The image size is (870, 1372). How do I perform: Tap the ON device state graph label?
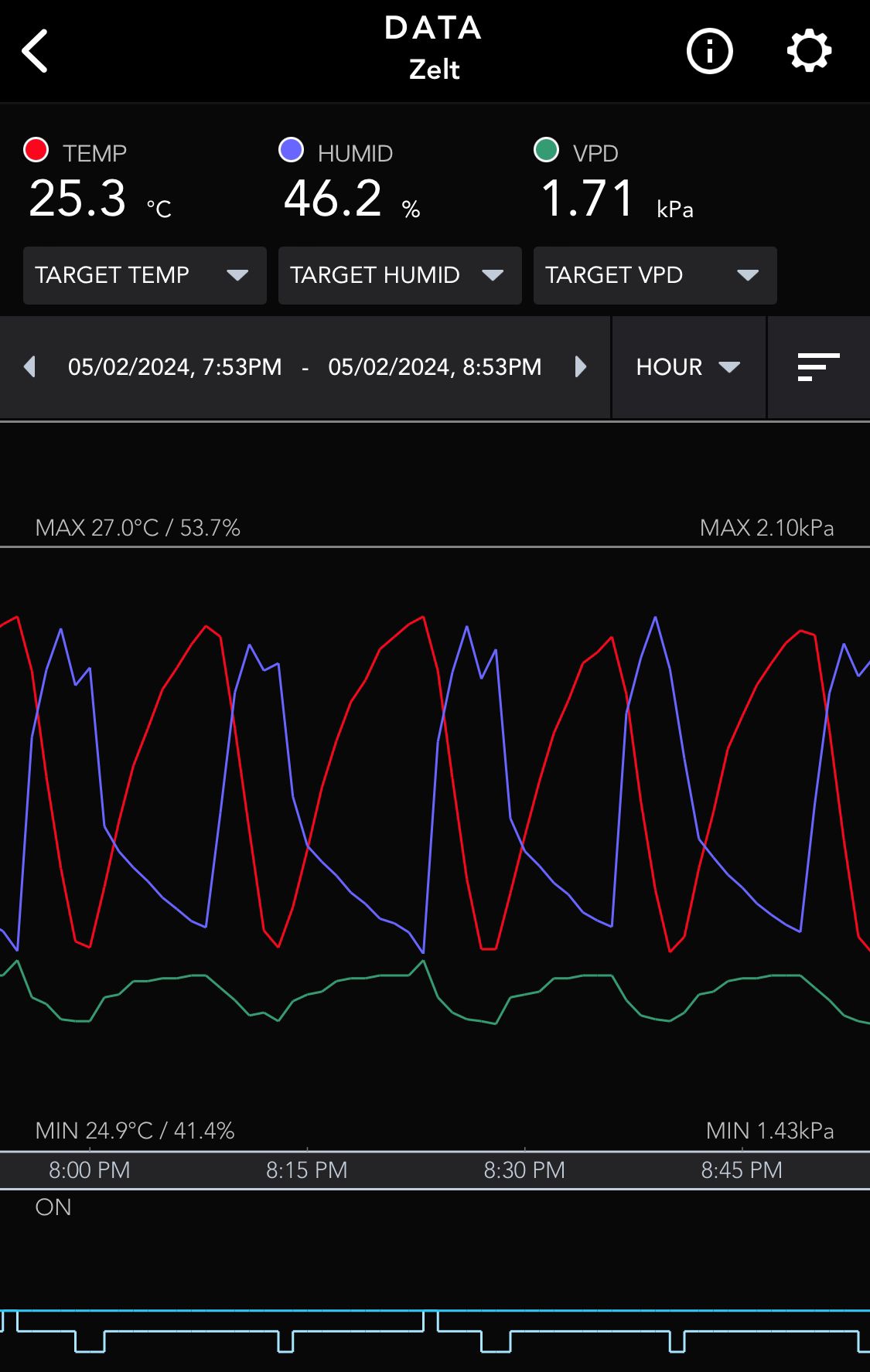[53, 1207]
